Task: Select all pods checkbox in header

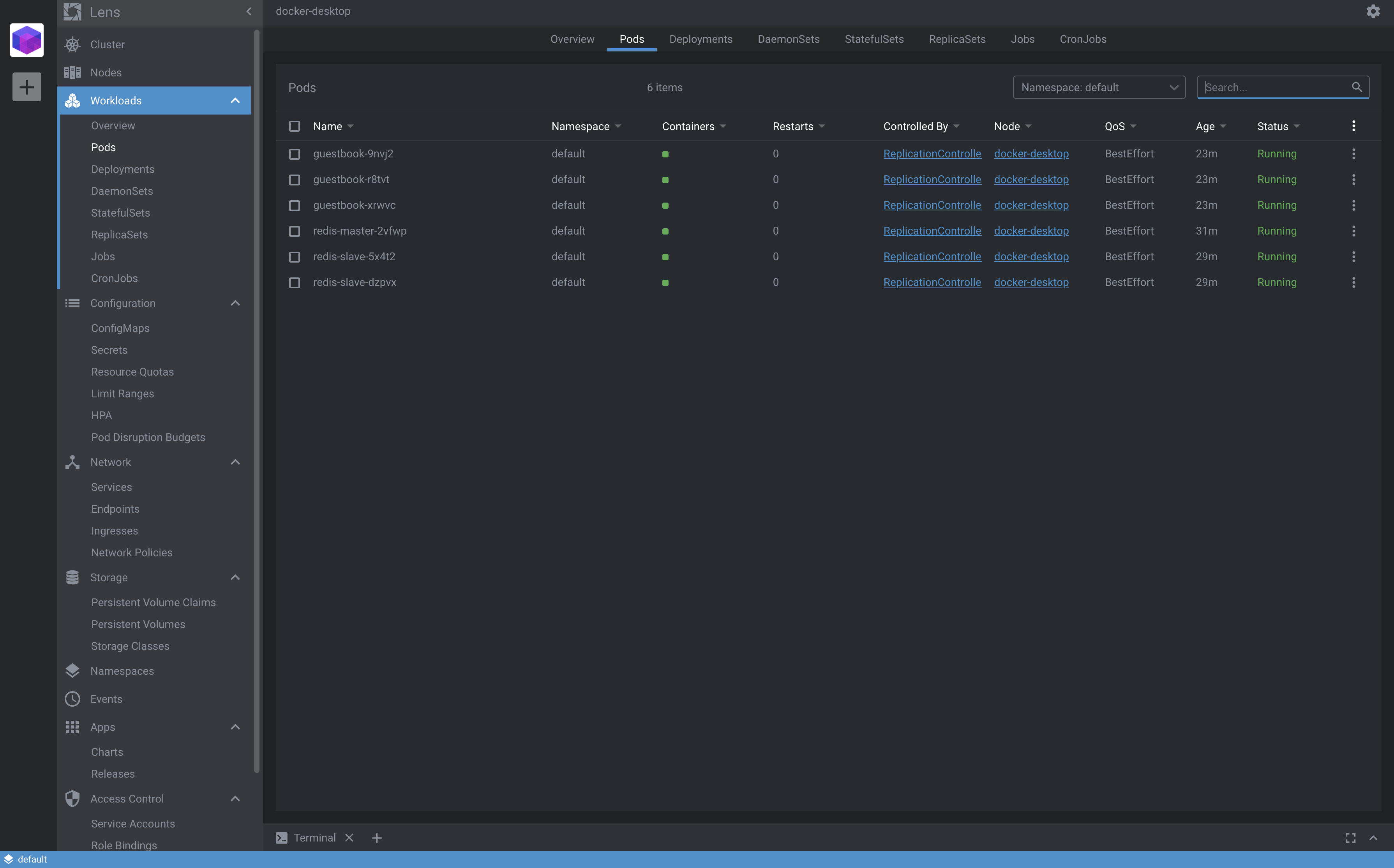Action: pos(295,126)
